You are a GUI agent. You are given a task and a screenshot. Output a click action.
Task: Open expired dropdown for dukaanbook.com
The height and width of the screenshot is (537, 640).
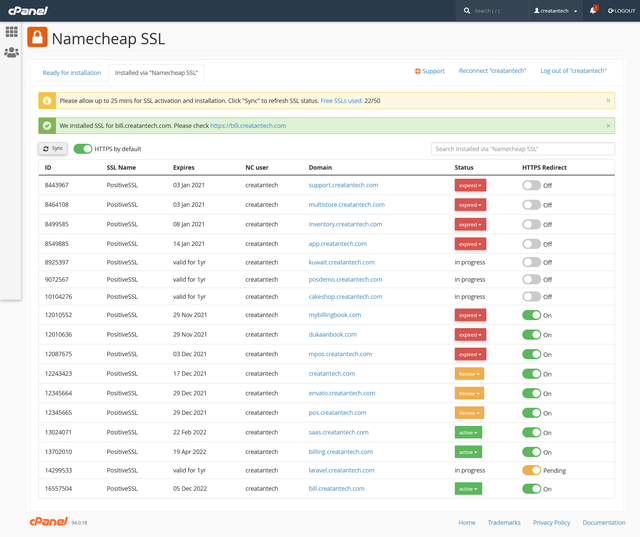pos(470,335)
